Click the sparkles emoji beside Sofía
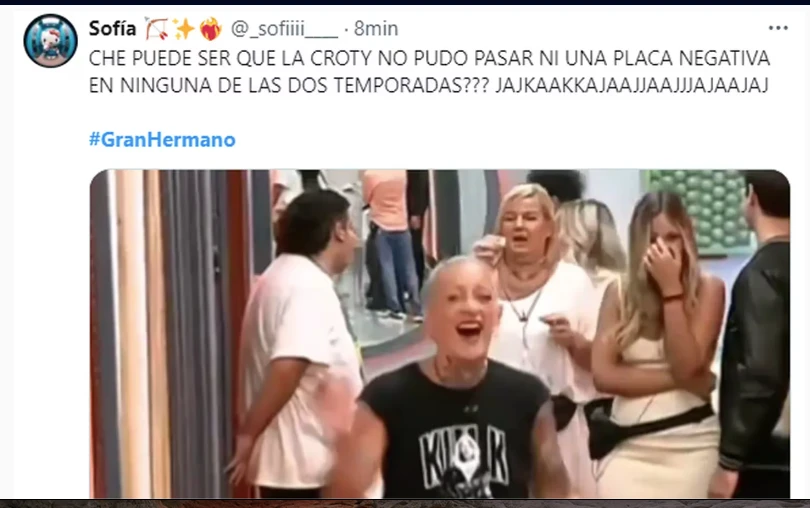The width and height of the screenshot is (810, 508). 183,29
